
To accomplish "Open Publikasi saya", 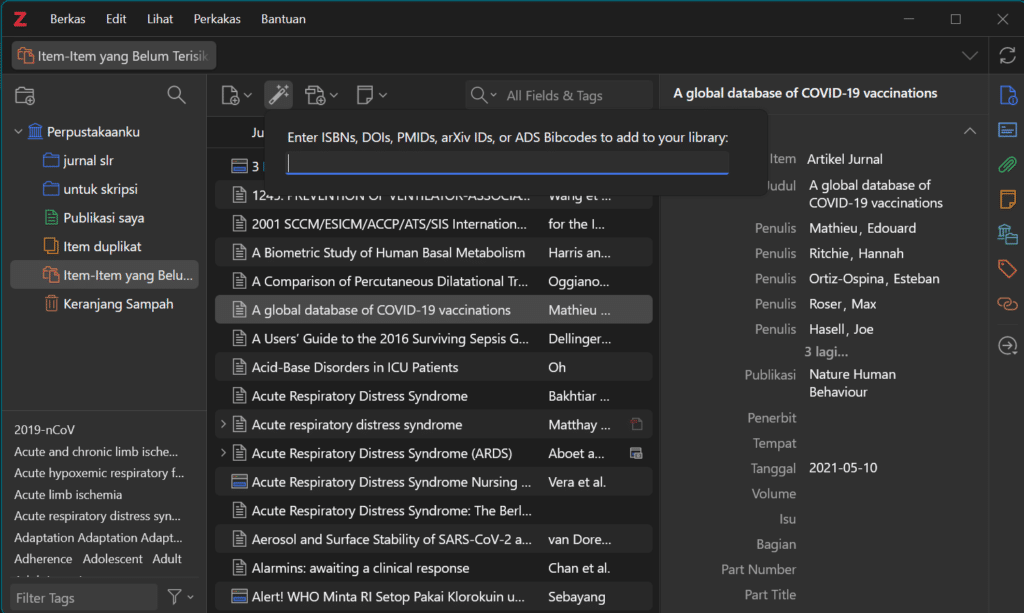I will click(x=103, y=218).
